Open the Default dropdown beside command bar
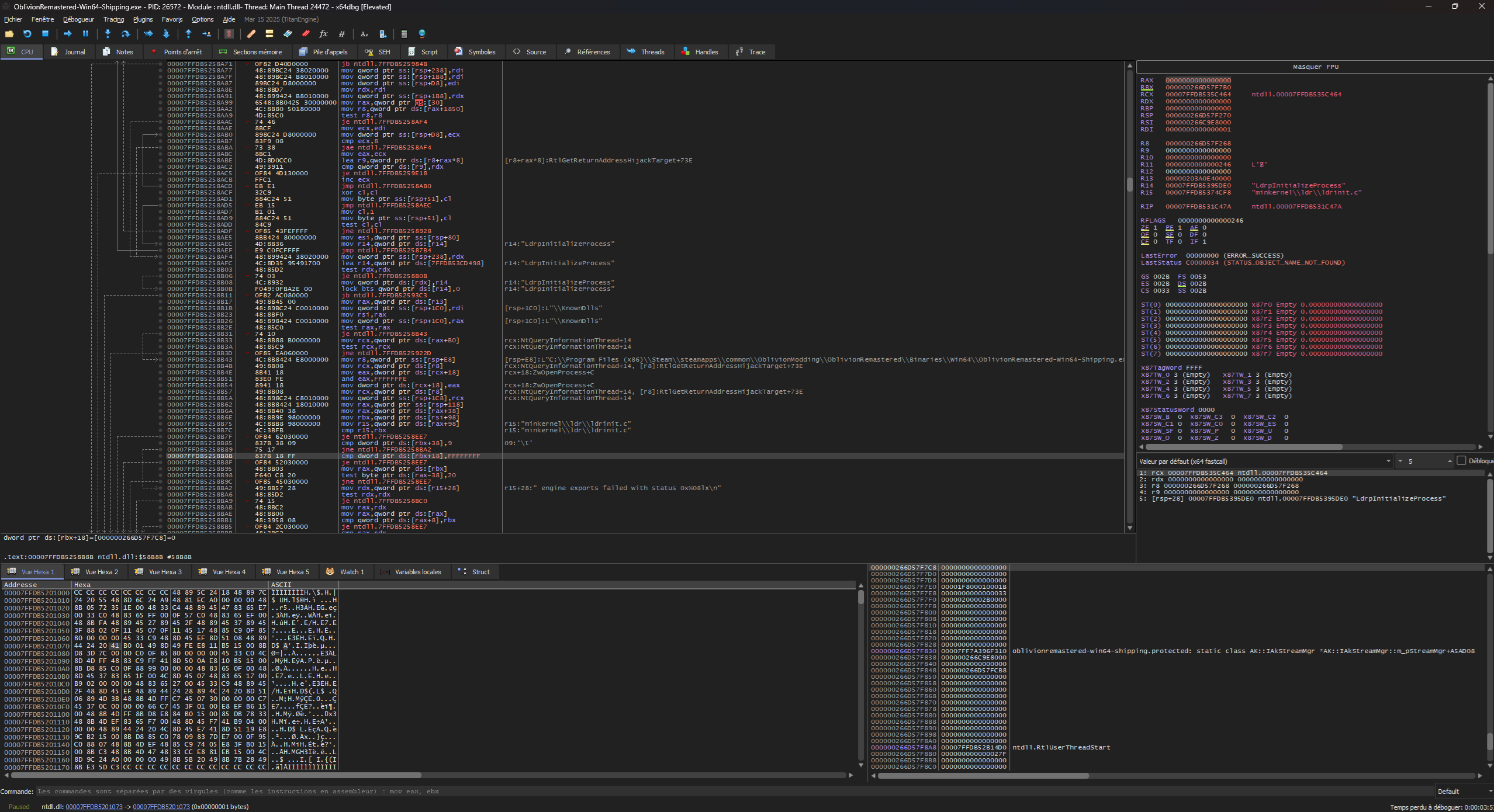The image size is (1494, 812). [1464, 792]
